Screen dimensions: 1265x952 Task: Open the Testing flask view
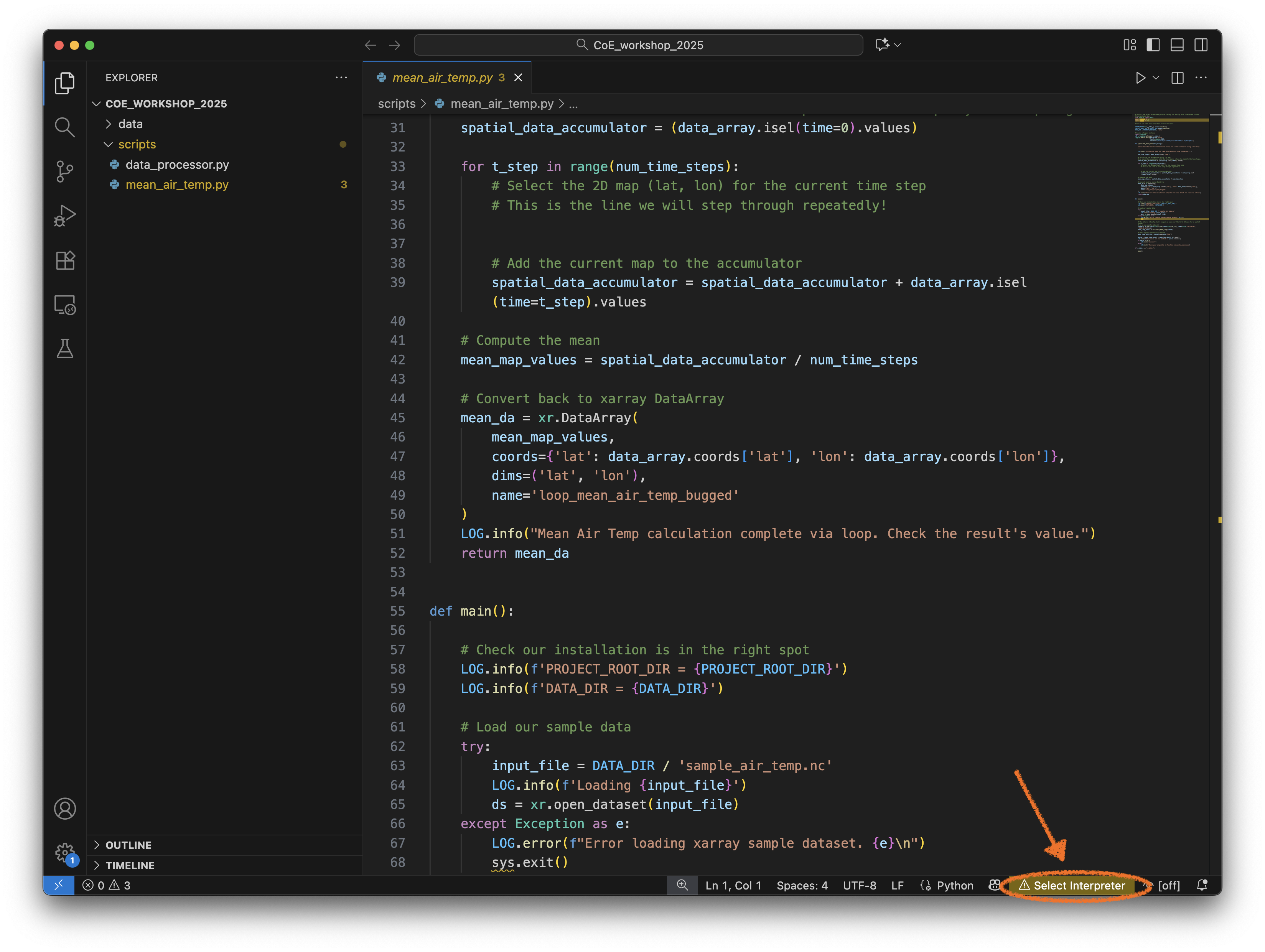coord(64,349)
